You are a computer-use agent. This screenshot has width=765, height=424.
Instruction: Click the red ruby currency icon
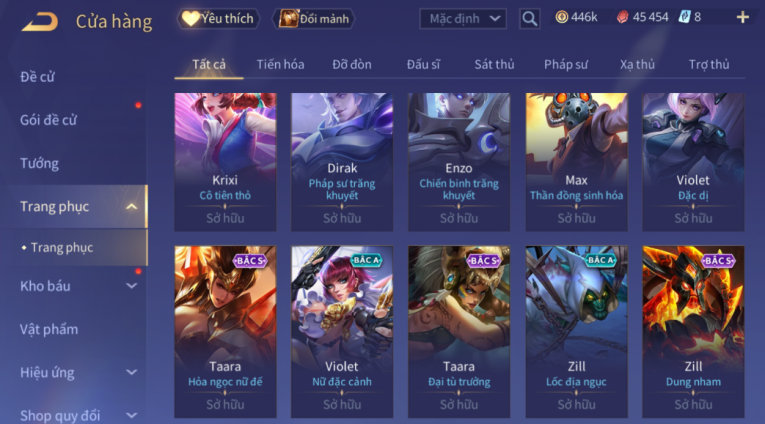[x=623, y=18]
